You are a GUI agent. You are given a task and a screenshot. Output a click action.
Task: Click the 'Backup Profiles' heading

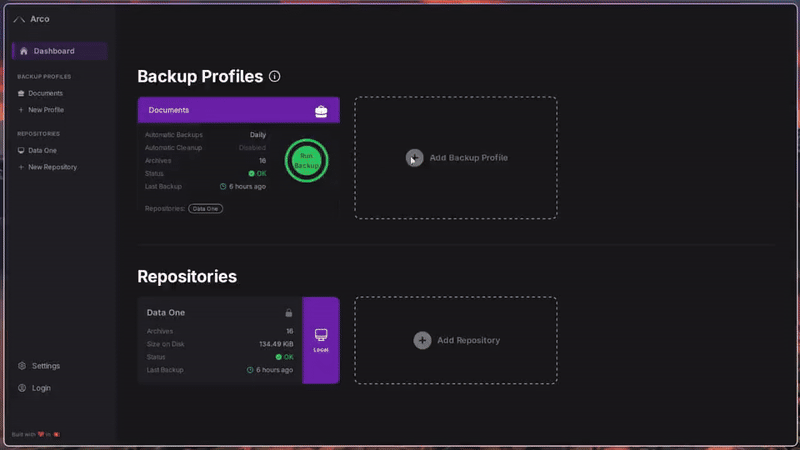200,77
